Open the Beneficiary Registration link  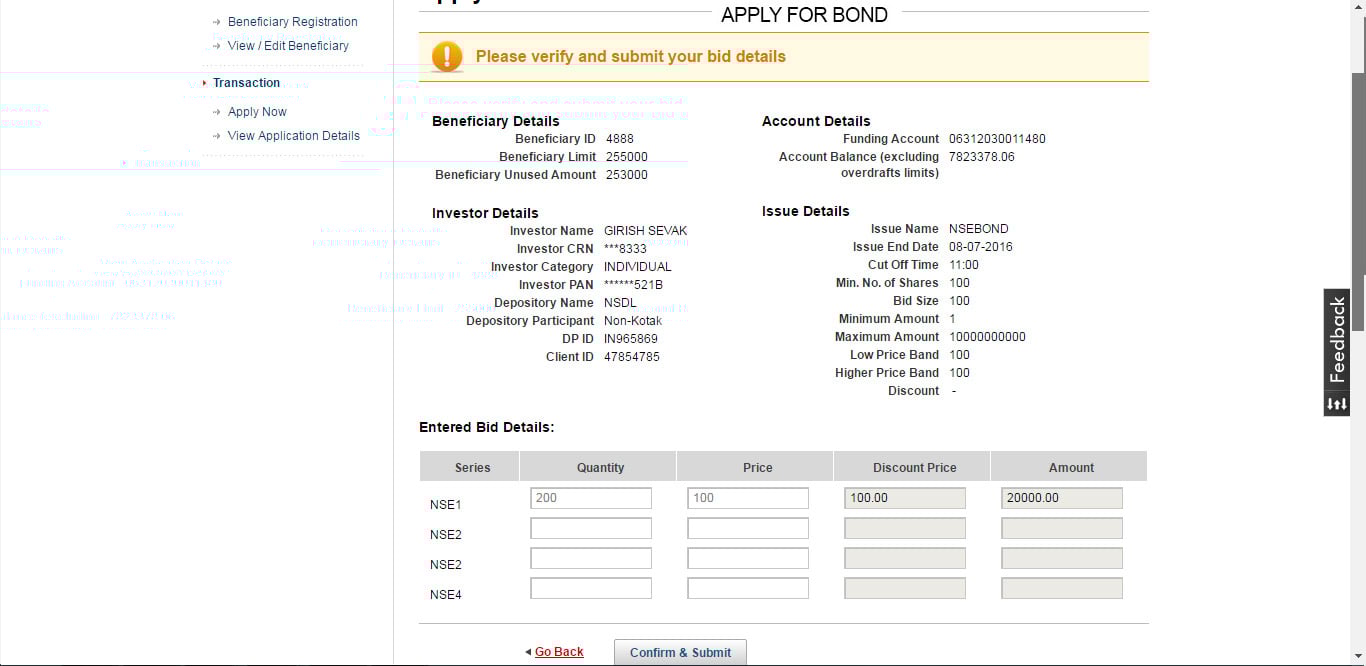tap(292, 22)
